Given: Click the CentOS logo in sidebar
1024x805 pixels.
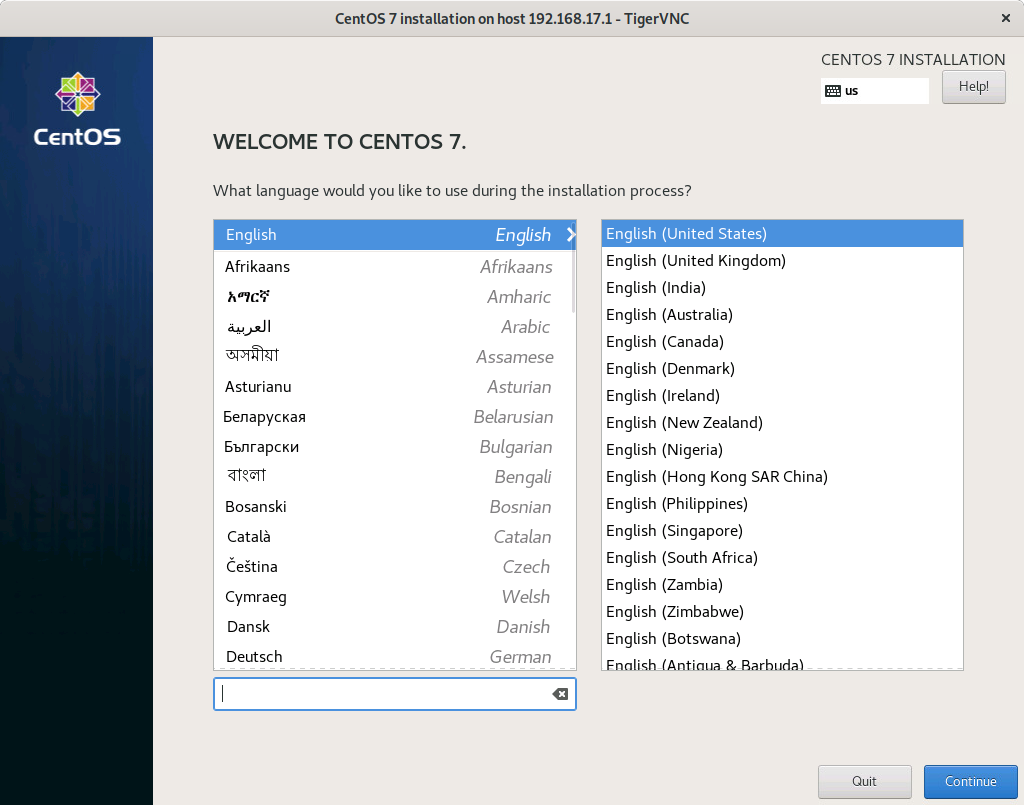Looking at the screenshot, I should pos(77,109).
